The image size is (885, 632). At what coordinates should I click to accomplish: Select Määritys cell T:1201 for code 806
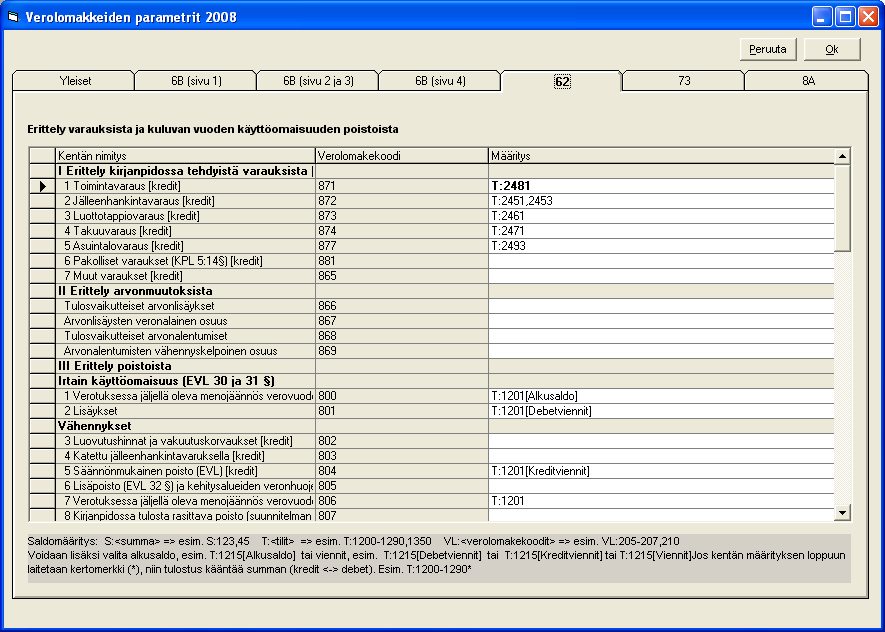[x=661, y=501]
